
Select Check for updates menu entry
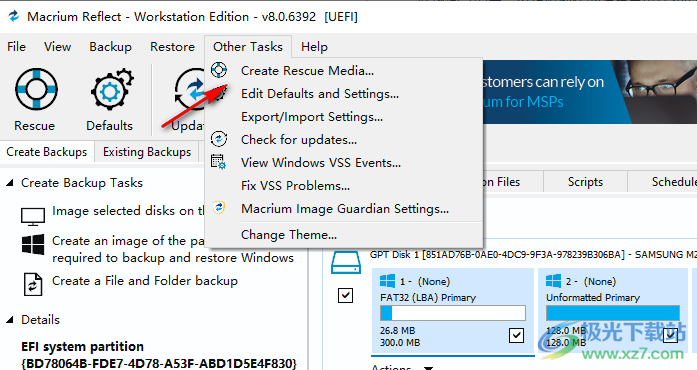coord(344,140)
